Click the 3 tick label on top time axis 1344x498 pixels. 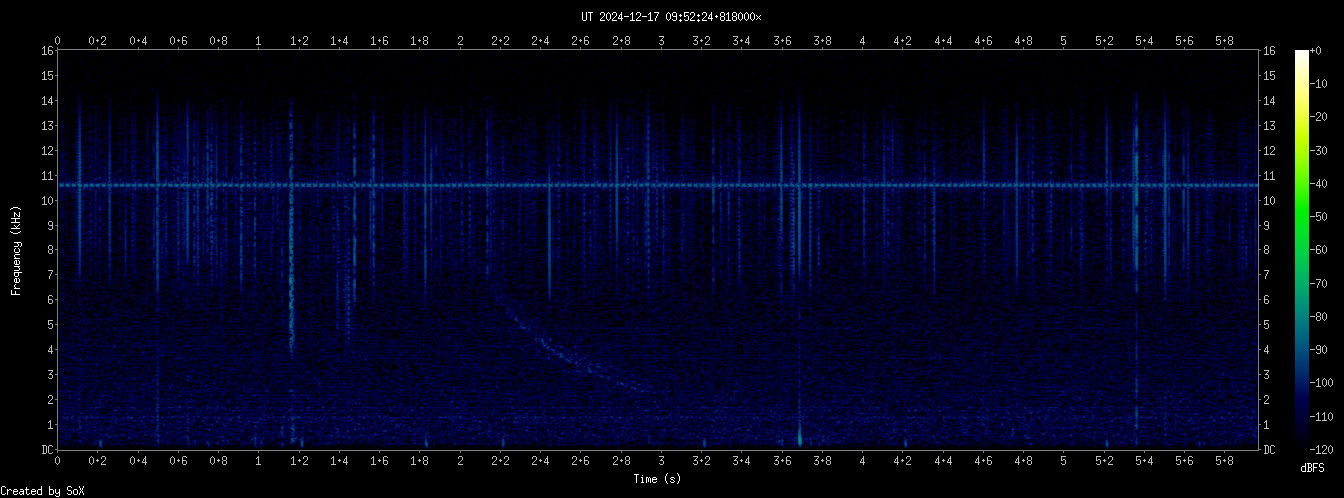pyautogui.click(x=661, y=41)
